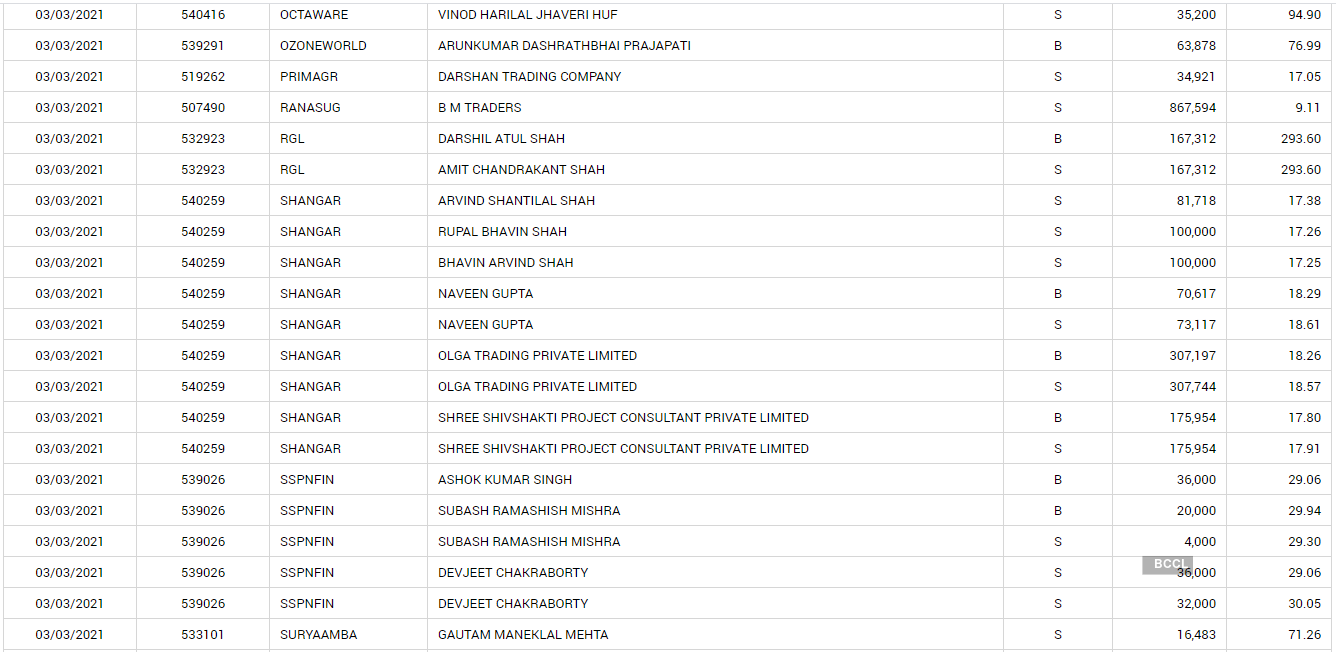The height and width of the screenshot is (652, 1336).
Task: Select AMIT CHANDRAKANT SHAH client name
Action: [x=521, y=170]
